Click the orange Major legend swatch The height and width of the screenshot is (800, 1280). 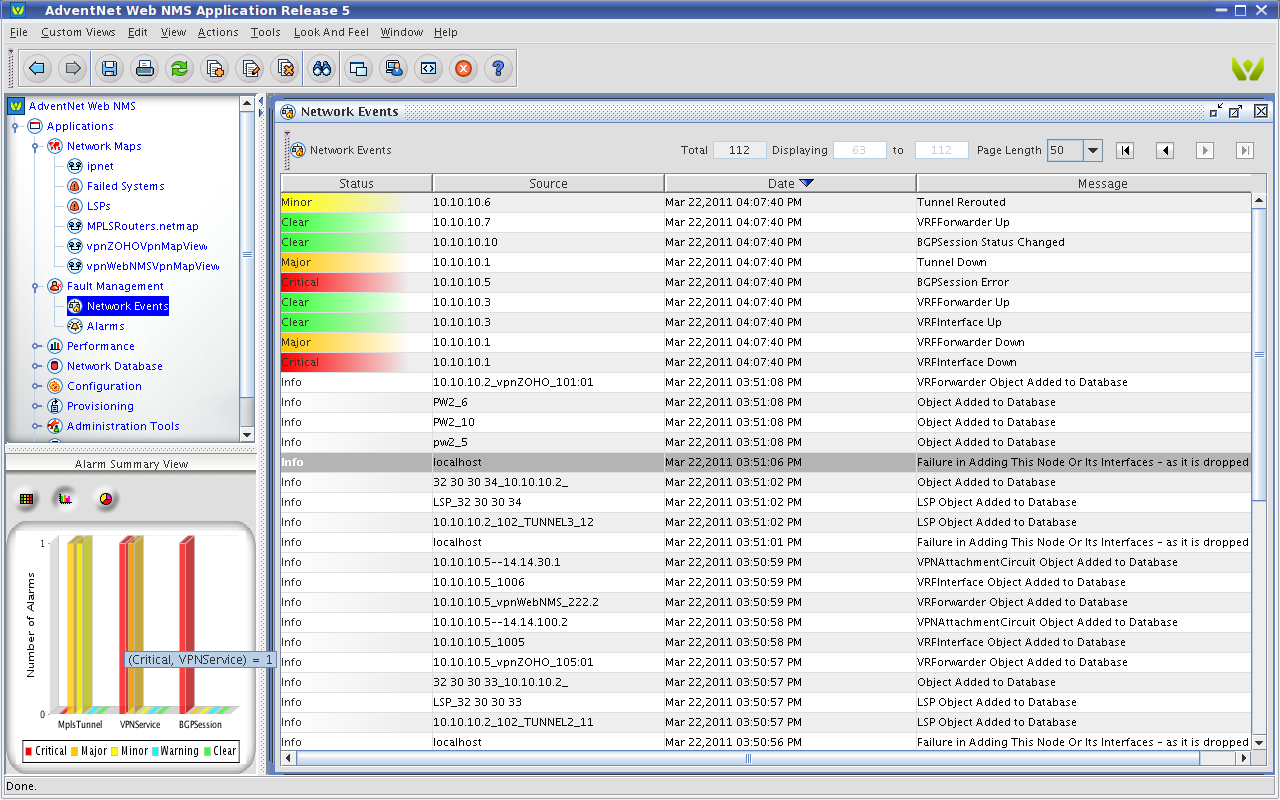[74, 751]
